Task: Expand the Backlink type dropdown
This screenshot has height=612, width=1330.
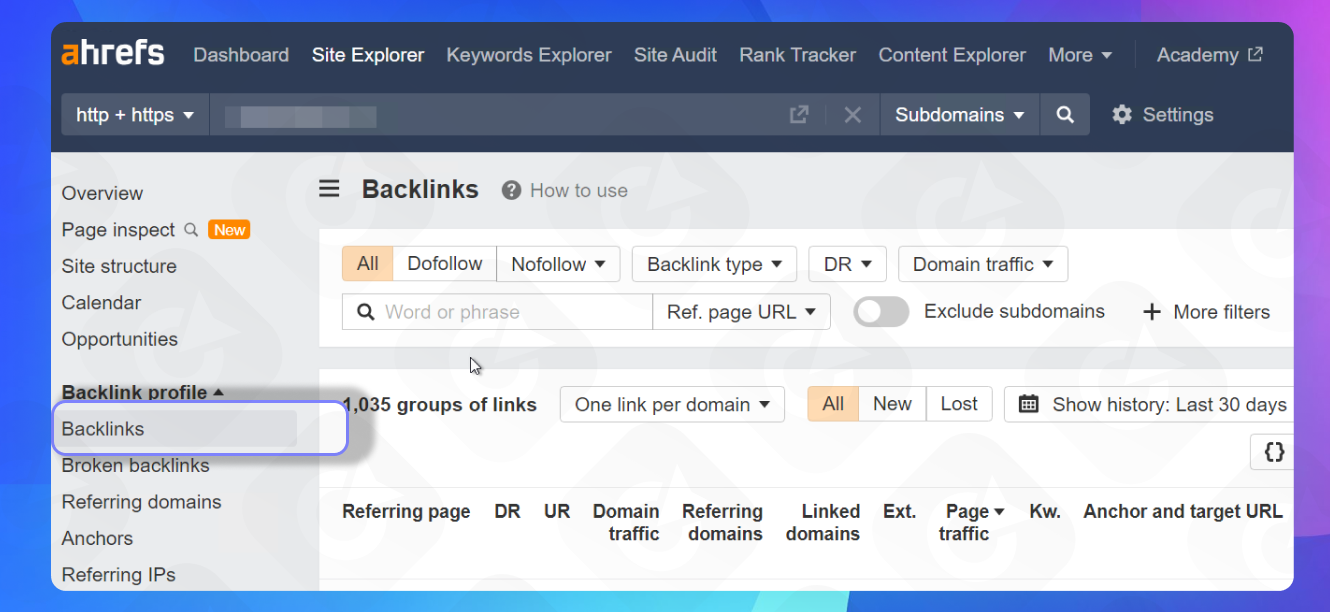Action: pos(714,264)
